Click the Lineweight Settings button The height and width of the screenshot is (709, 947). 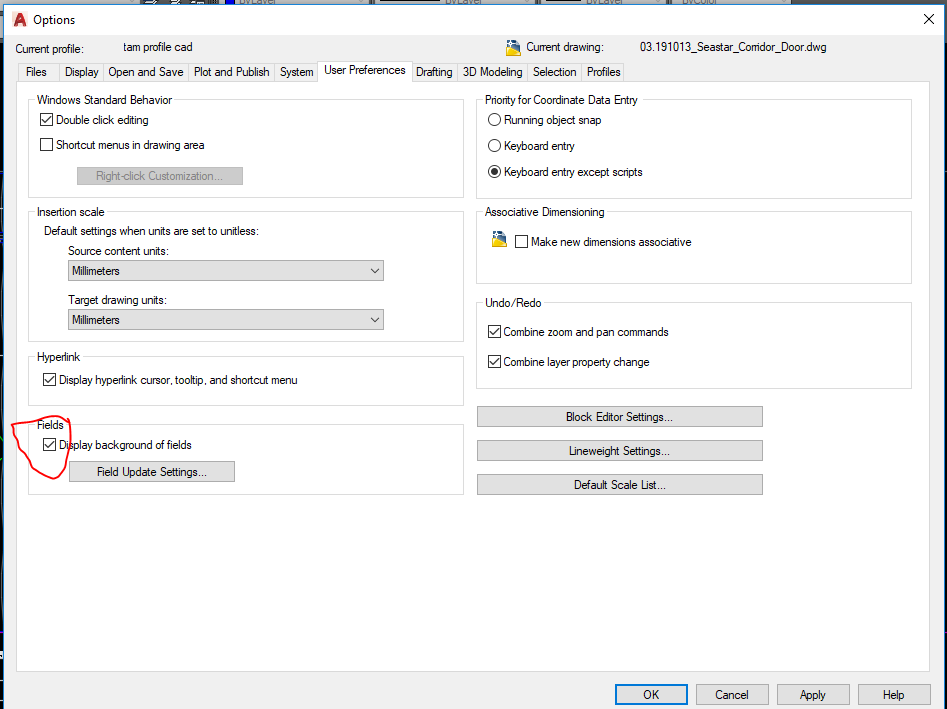click(619, 451)
